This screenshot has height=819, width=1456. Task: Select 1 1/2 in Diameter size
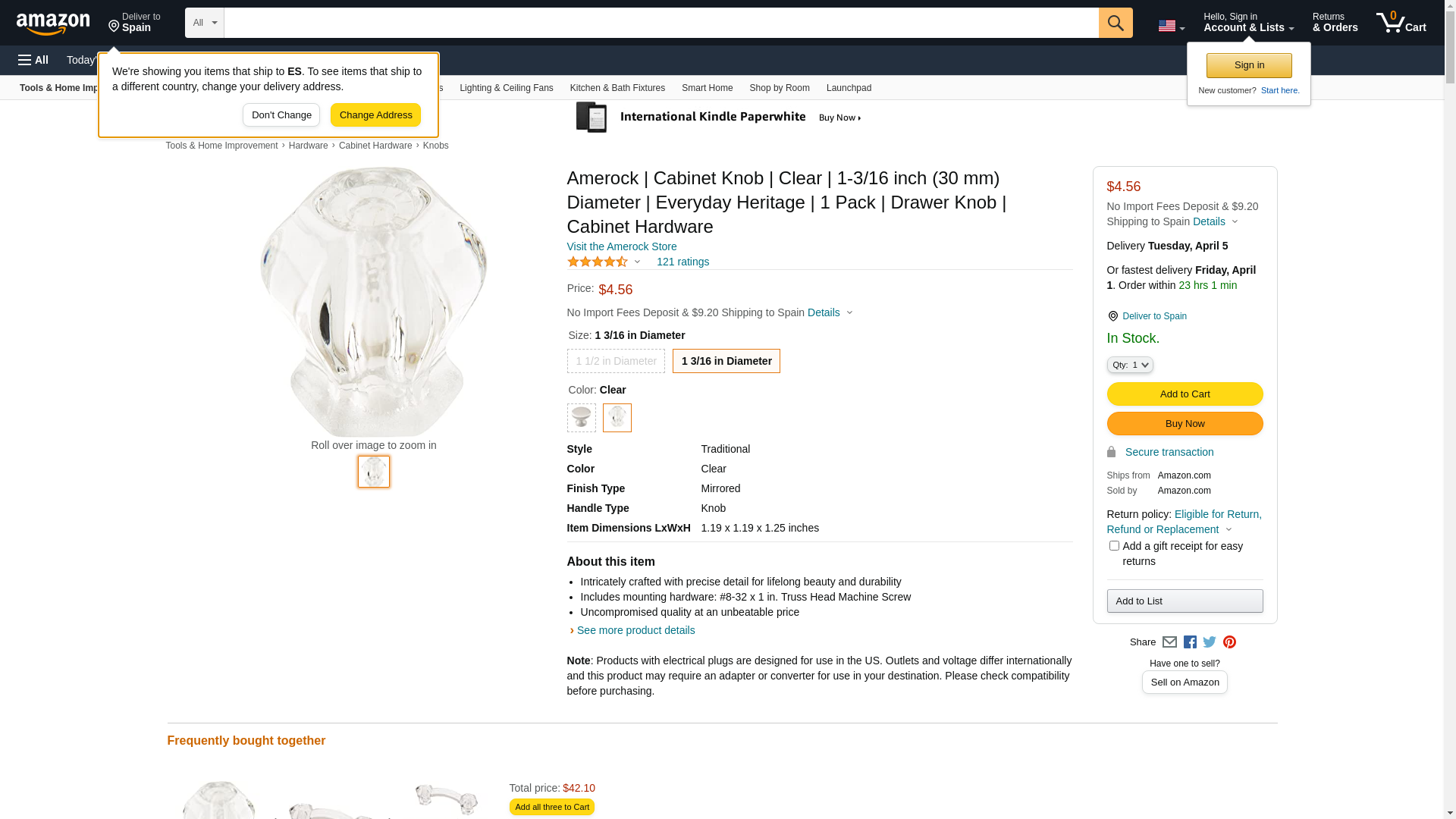click(616, 361)
